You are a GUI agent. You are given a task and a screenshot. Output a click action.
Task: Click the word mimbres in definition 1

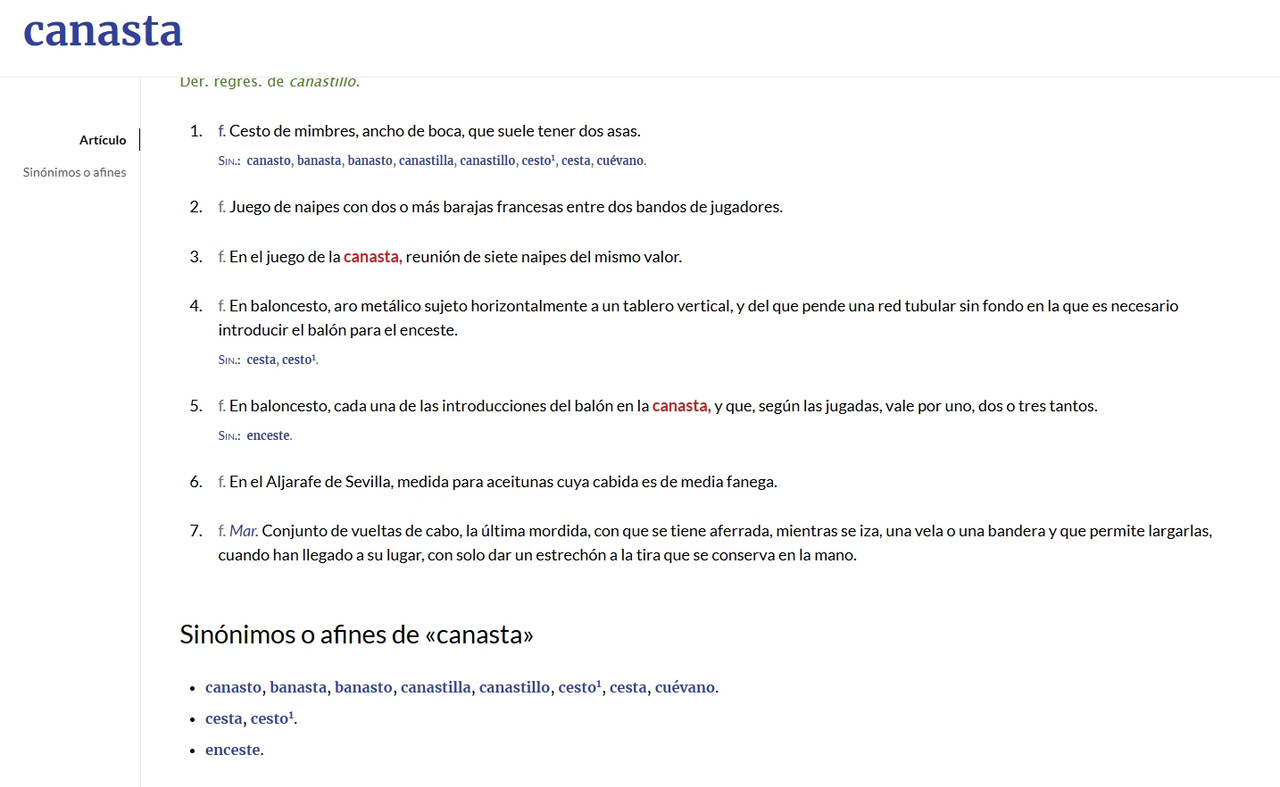[x=325, y=131]
